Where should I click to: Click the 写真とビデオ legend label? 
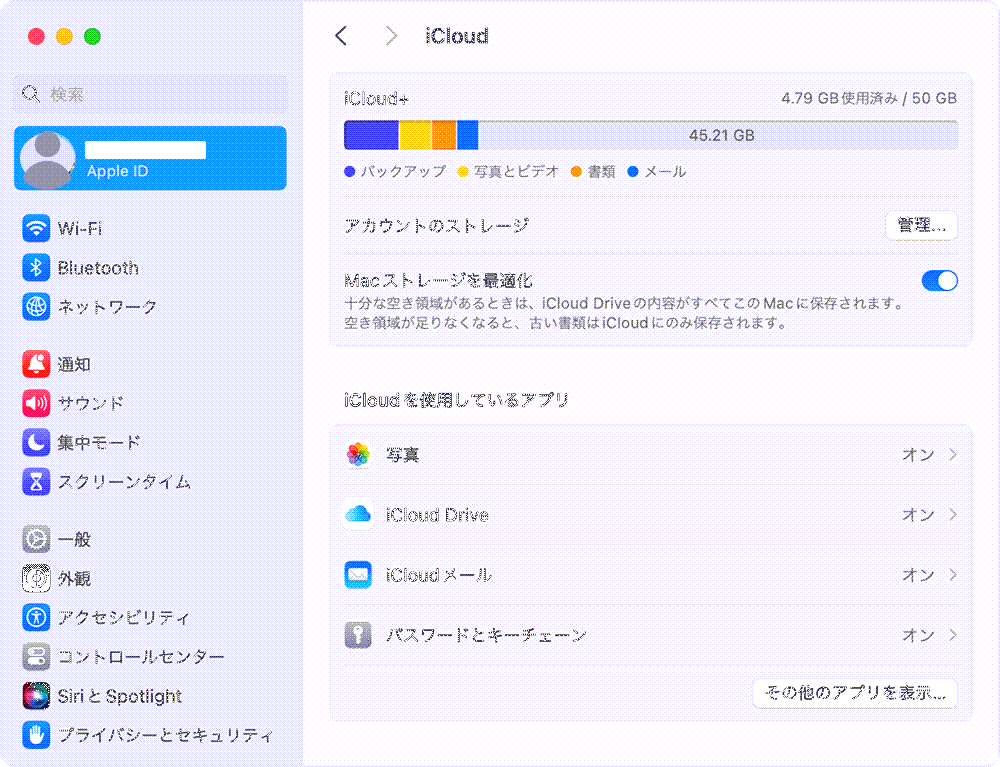coord(516,172)
